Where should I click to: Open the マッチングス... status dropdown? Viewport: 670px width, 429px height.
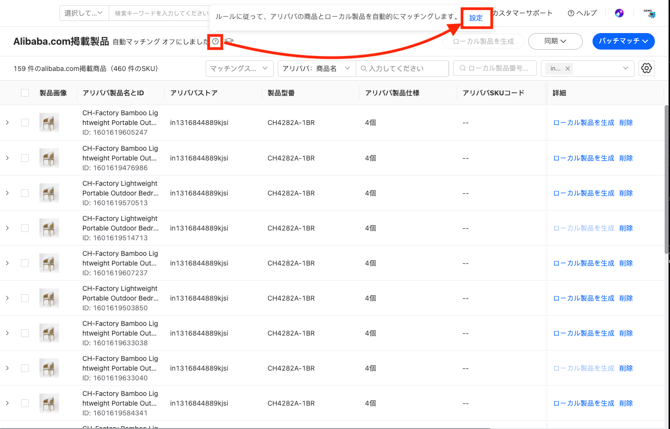point(239,69)
